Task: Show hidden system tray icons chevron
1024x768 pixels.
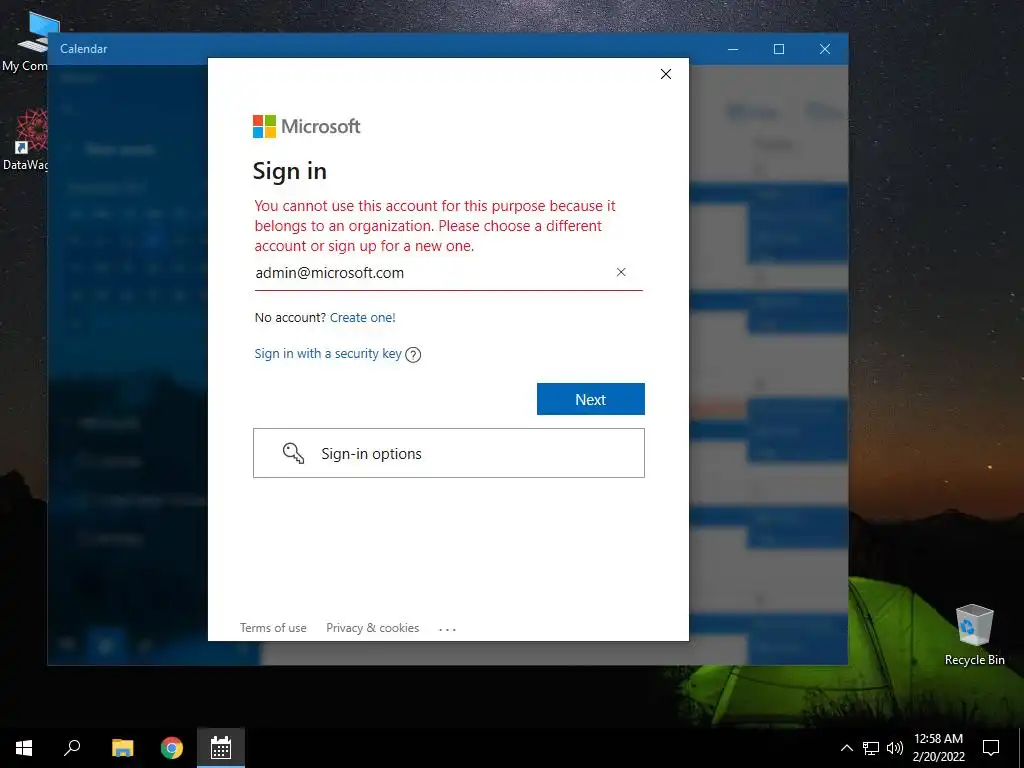Action: point(846,748)
